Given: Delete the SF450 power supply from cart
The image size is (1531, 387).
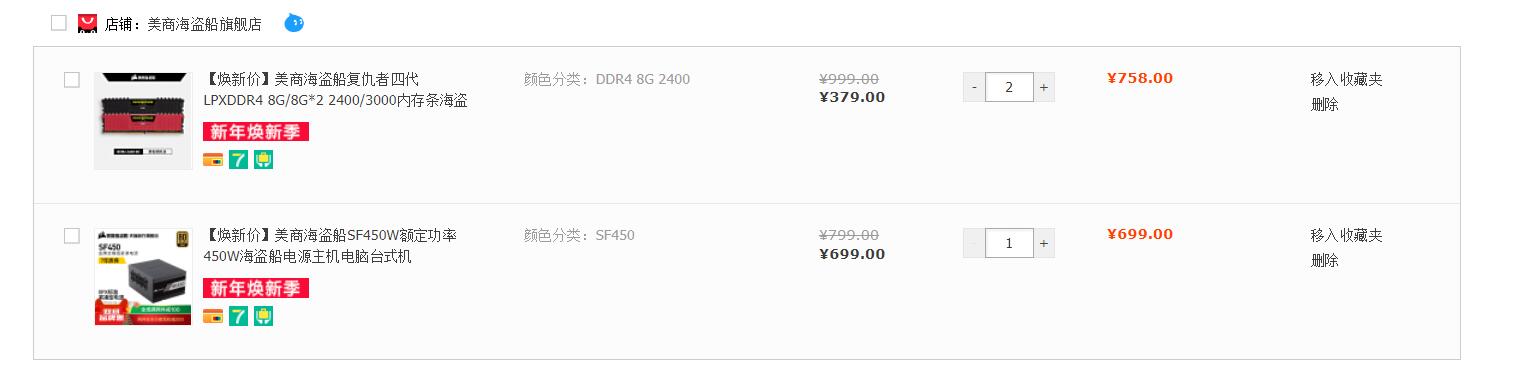Looking at the screenshot, I should [1324, 260].
